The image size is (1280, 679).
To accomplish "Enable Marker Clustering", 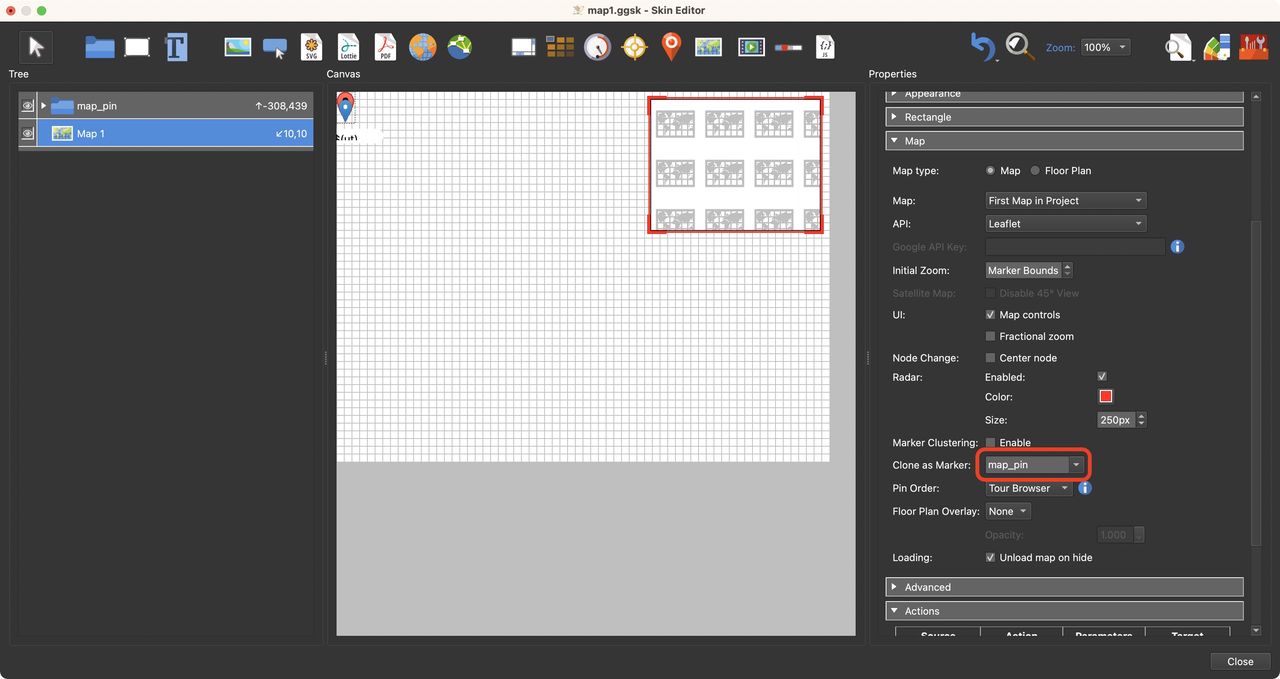I will pos(989,442).
